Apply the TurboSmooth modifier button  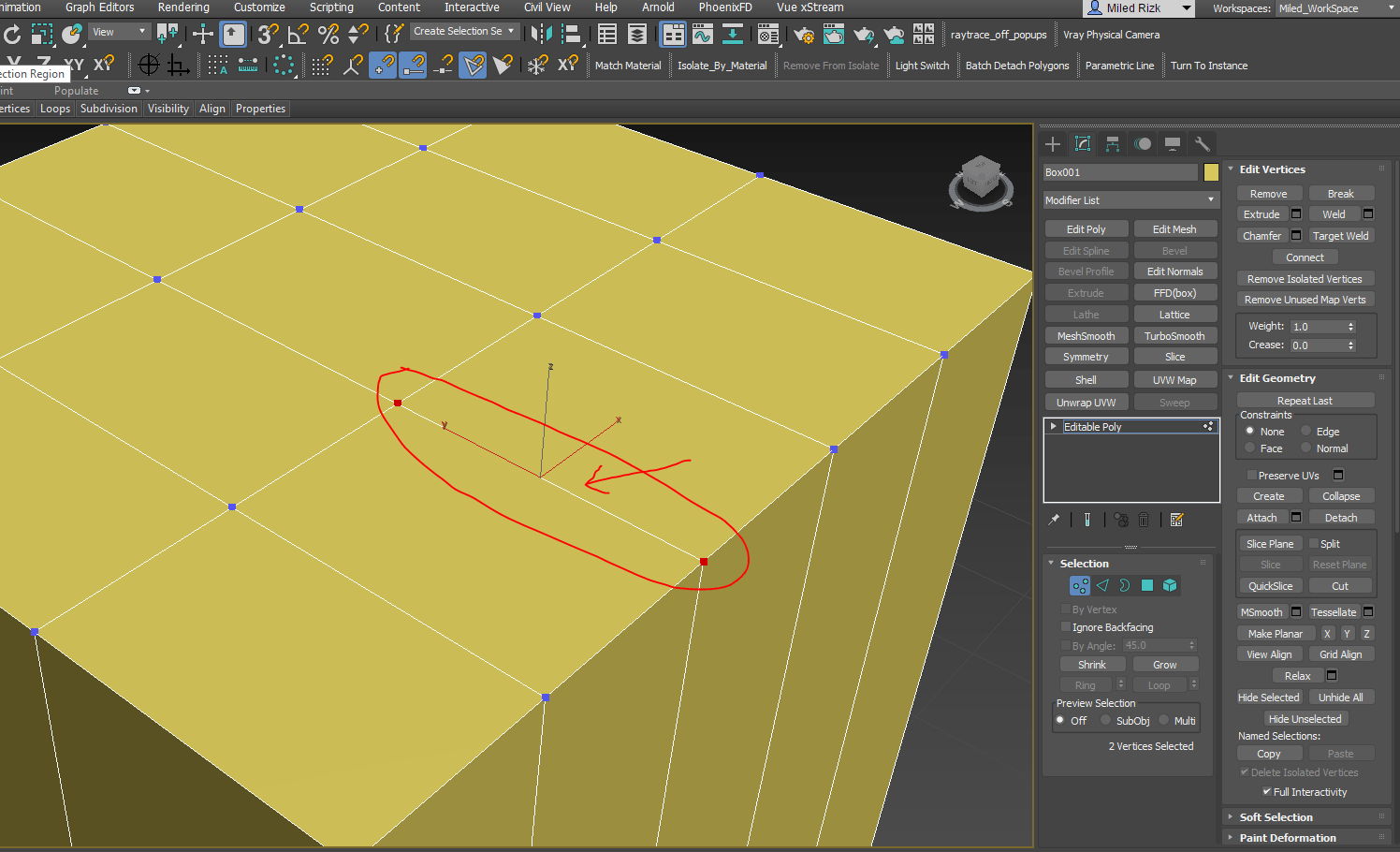1174,335
